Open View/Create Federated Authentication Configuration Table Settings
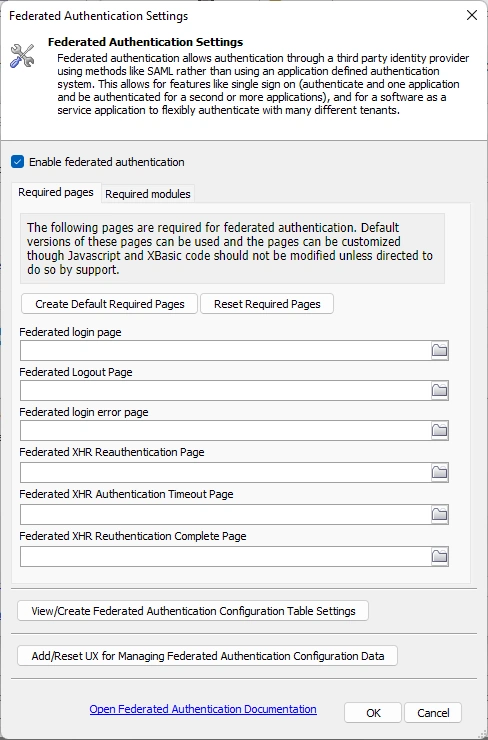 [193, 611]
